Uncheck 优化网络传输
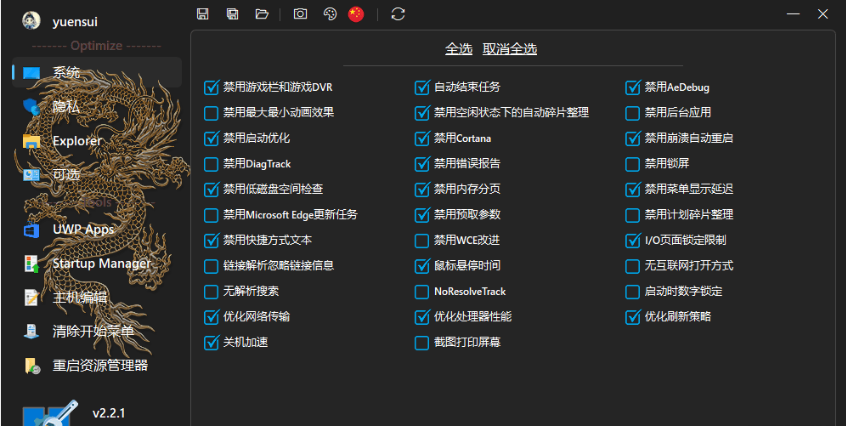Viewport: 846px width, 426px height. pos(211,317)
